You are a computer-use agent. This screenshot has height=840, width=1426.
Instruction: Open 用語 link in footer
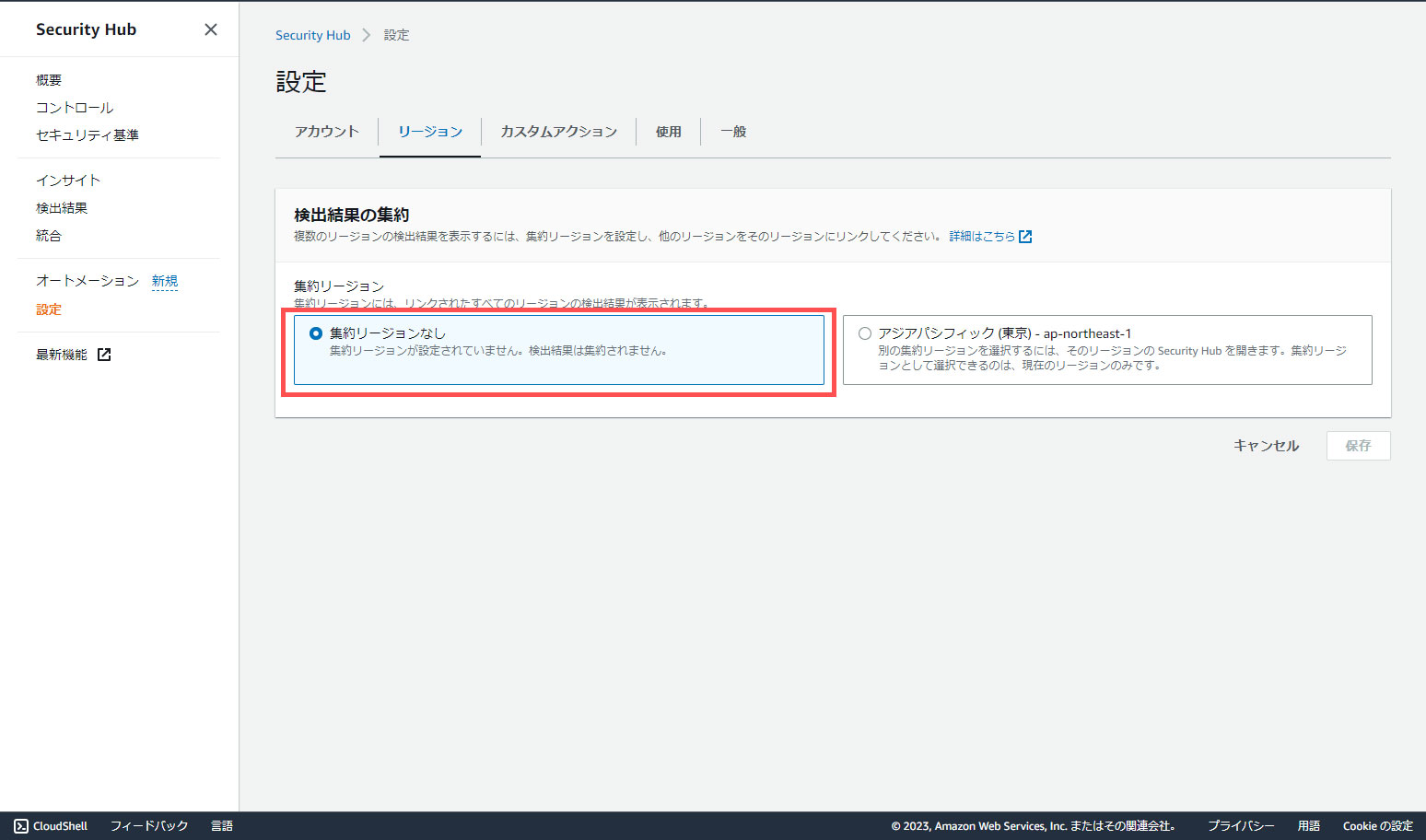(1309, 826)
